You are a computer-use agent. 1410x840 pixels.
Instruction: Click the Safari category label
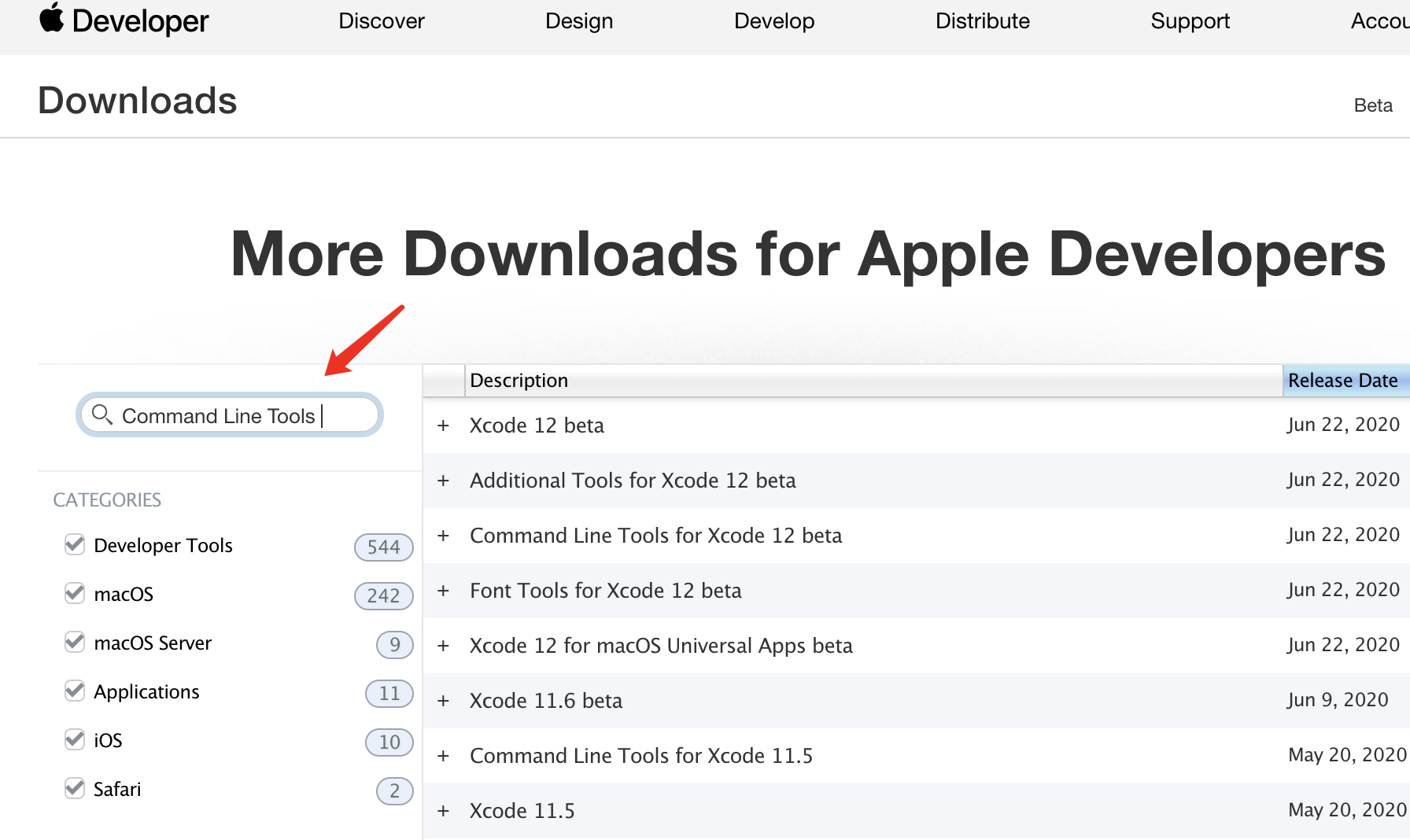(x=117, y=789)
